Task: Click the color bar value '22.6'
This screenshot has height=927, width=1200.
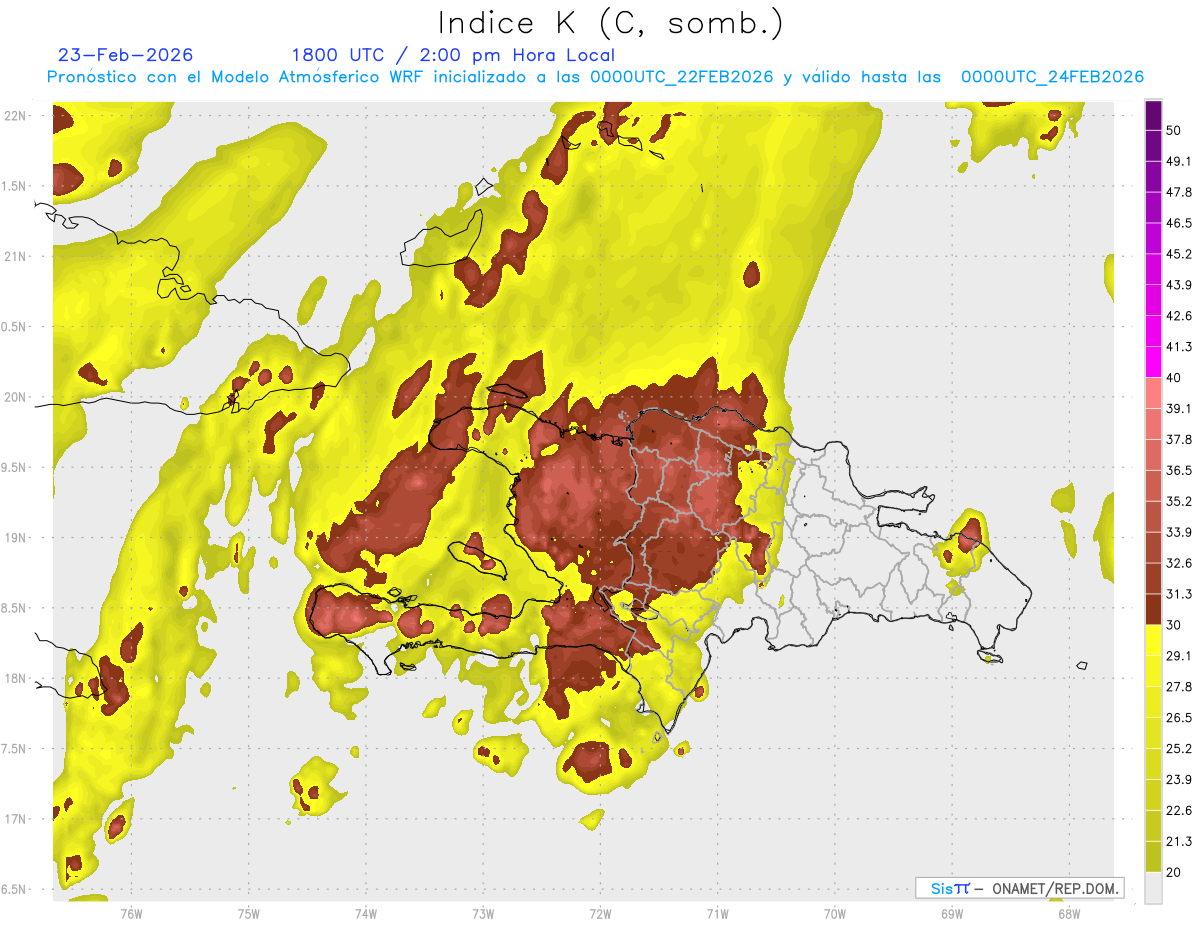Action: [x=1179, y=810]
